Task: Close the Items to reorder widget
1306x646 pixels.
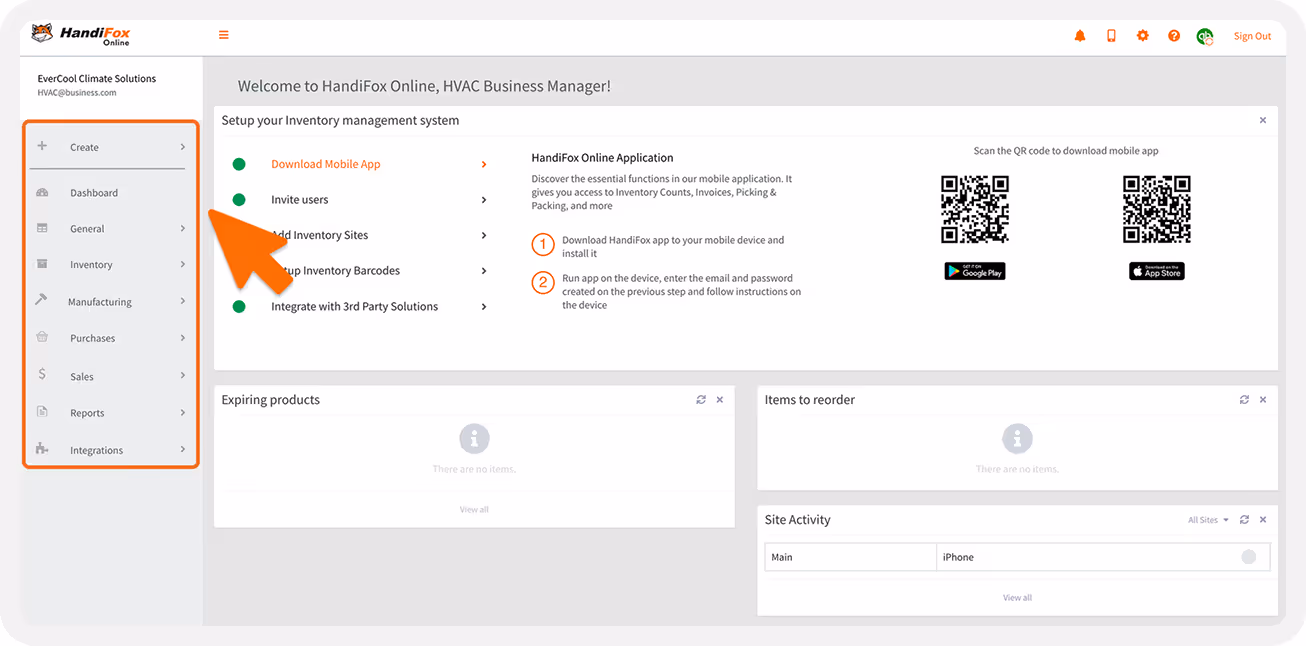Action: click(1263, 400)
